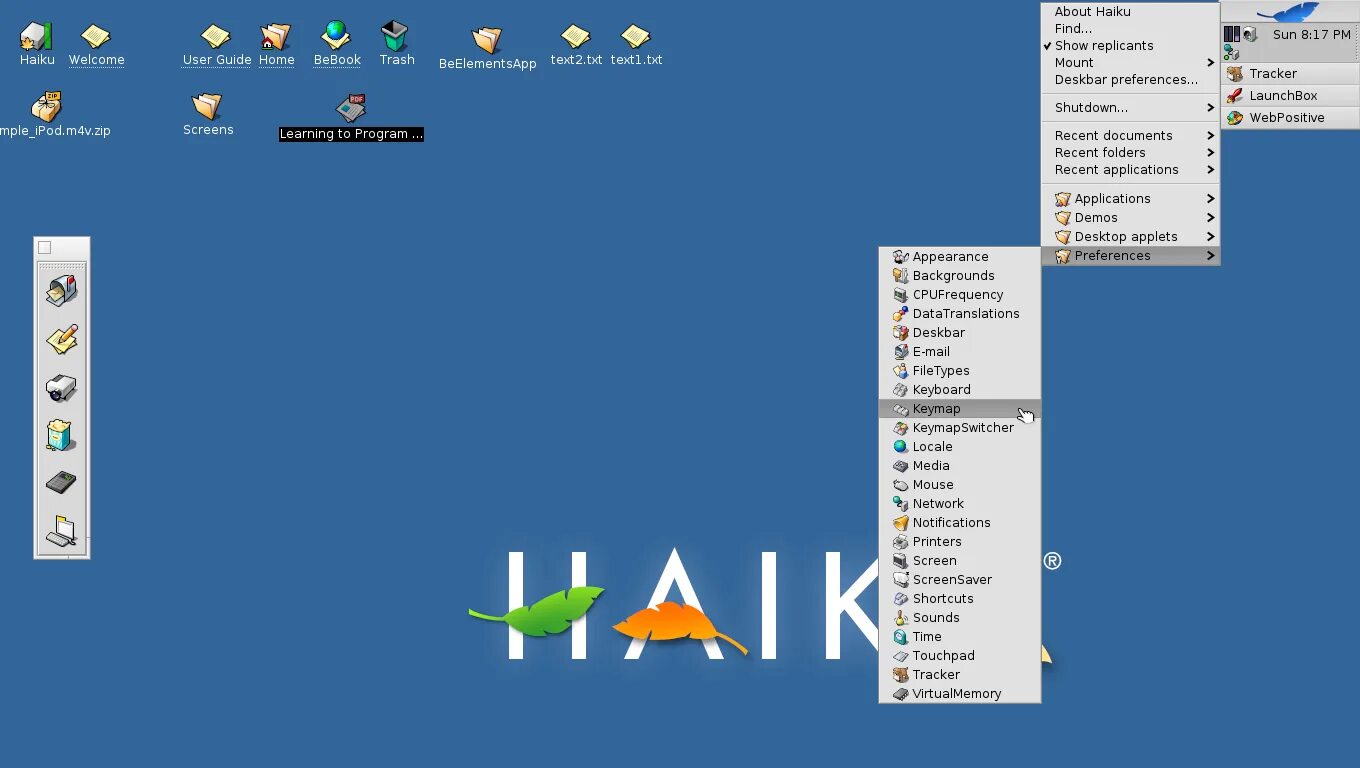Open the ScreenSaver preference
Viewport: 1360px width, 768px height.
[960, 580]
